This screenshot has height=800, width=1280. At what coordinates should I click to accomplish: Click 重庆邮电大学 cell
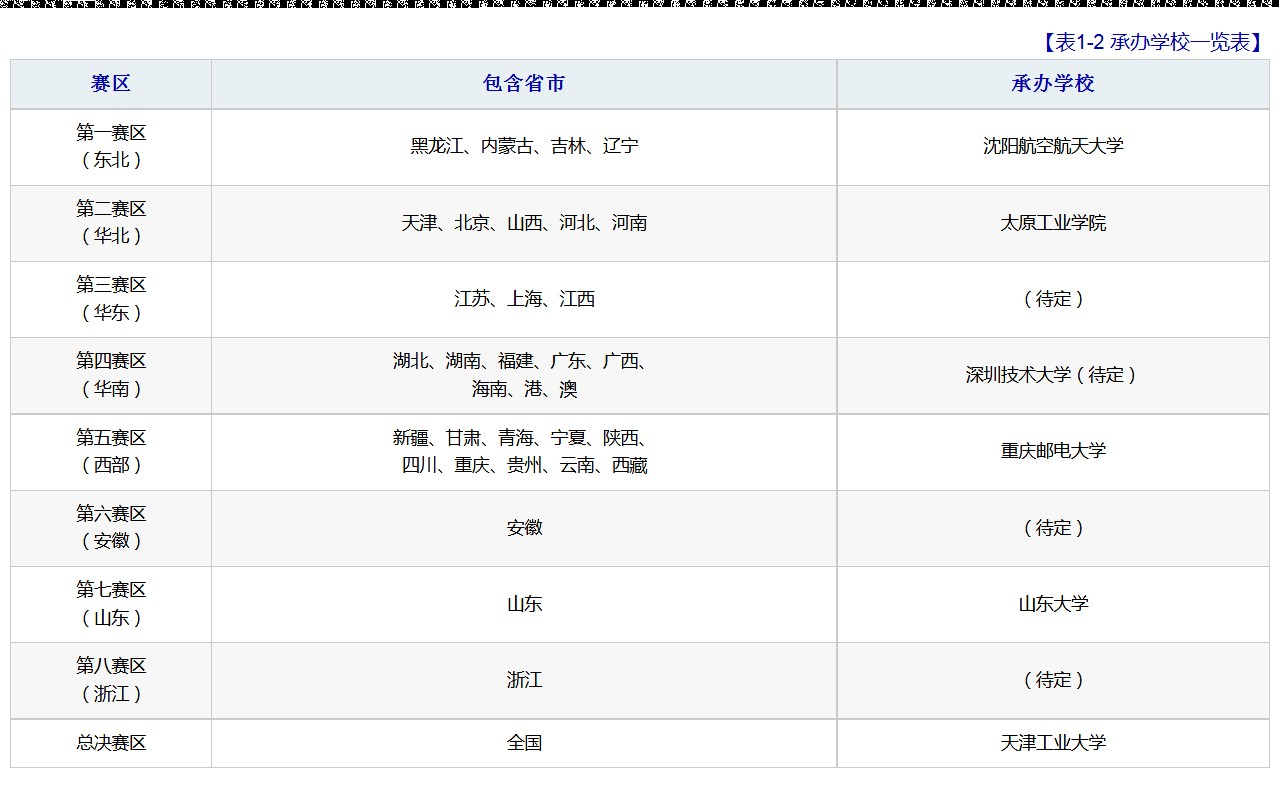pyautogui.click(x=1053, y=452)
